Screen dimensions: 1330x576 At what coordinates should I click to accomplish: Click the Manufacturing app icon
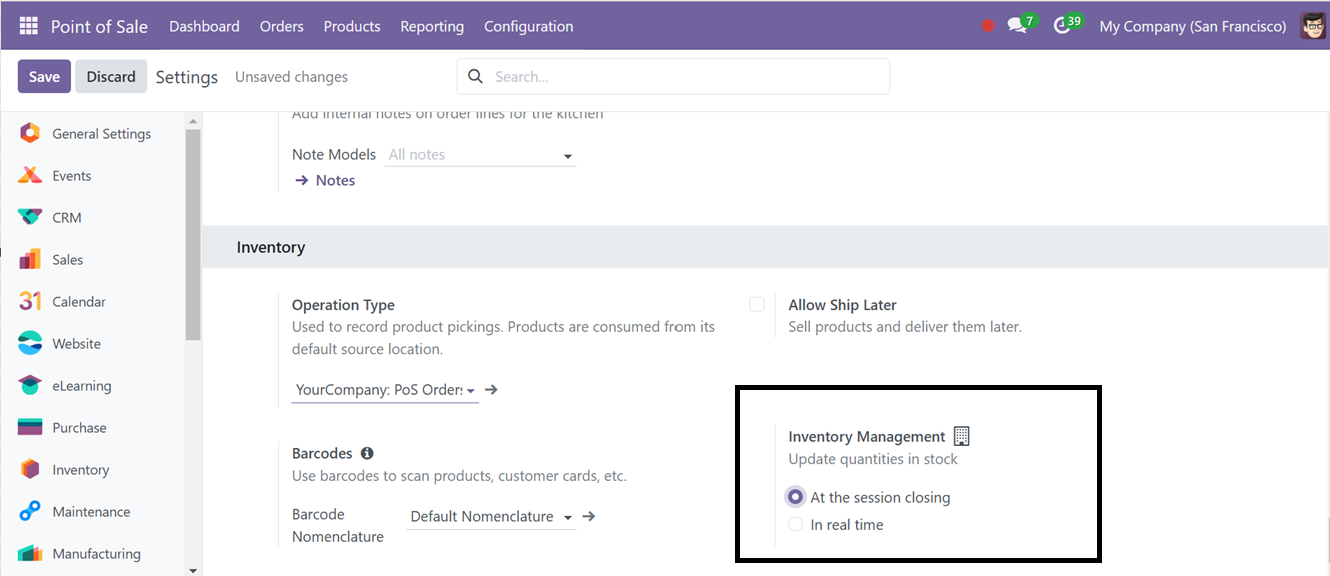30,553
